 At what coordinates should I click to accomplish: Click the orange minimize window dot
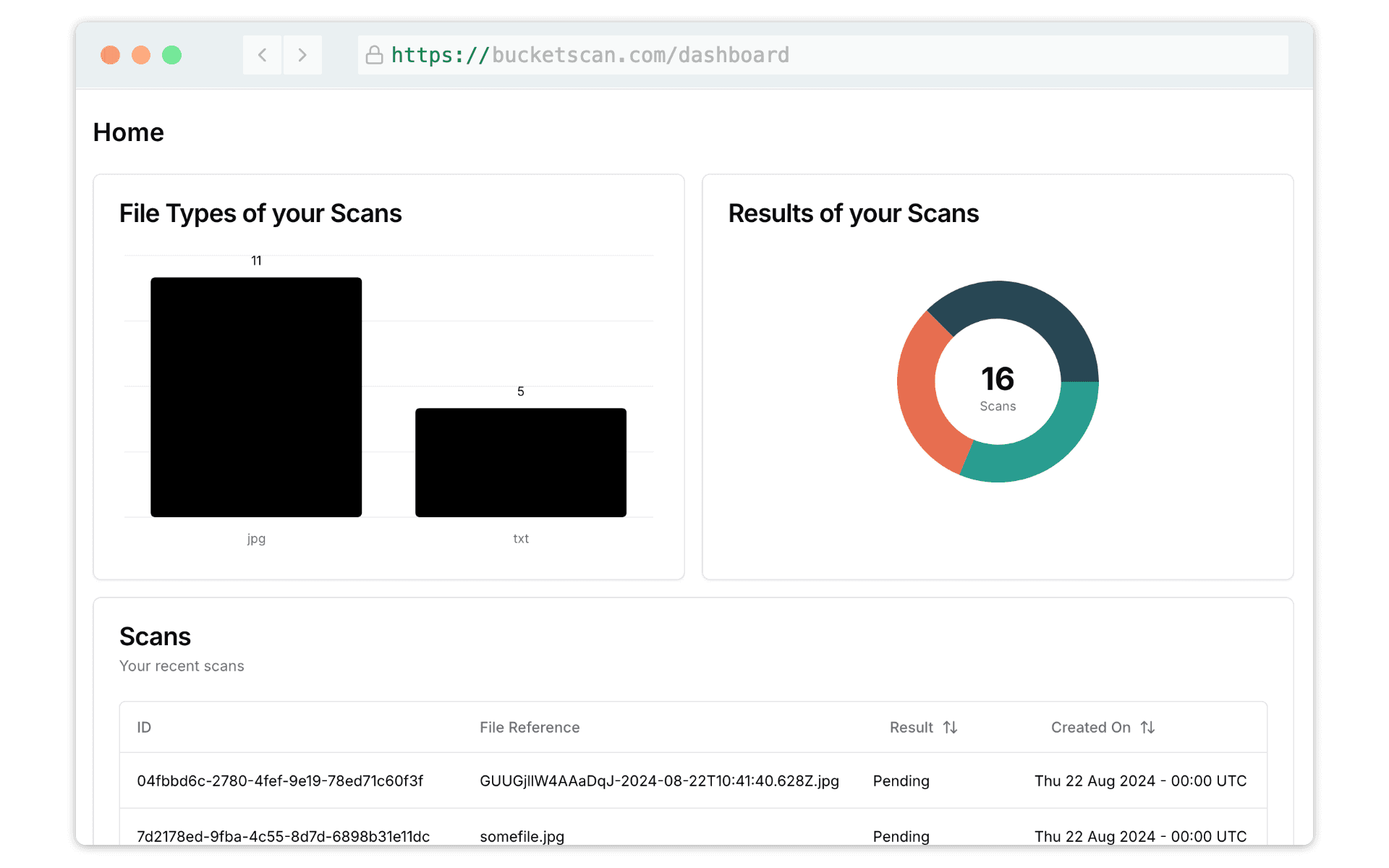[141, 55]
